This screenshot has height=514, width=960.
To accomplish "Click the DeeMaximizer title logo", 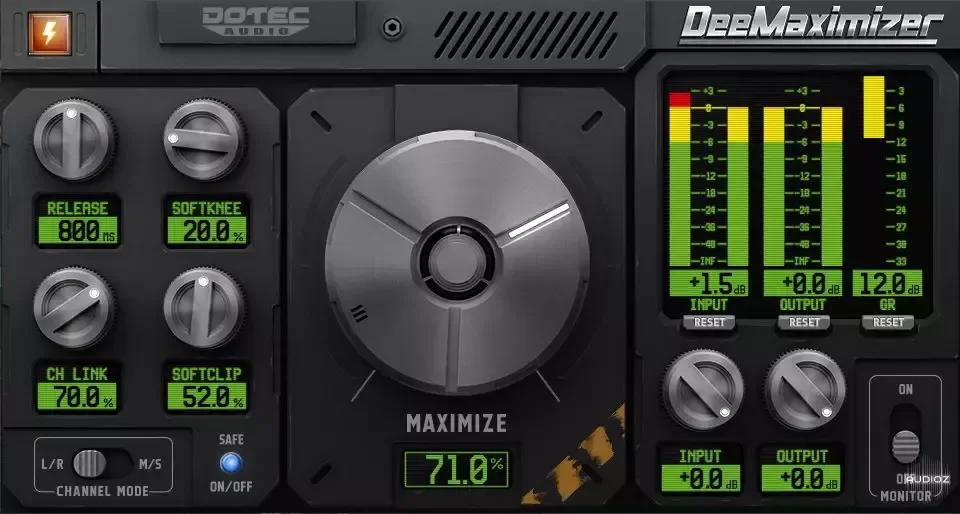I will (811, 25).
